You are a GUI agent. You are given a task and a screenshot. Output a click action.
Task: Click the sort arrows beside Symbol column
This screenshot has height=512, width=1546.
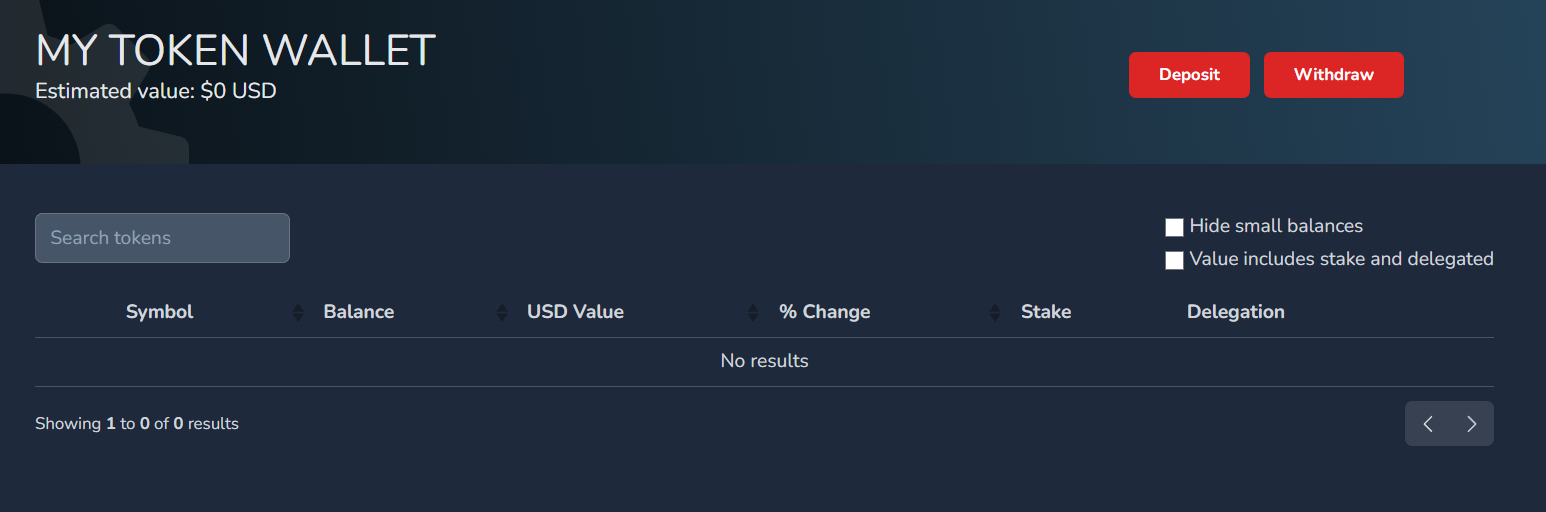click(298, 313)
